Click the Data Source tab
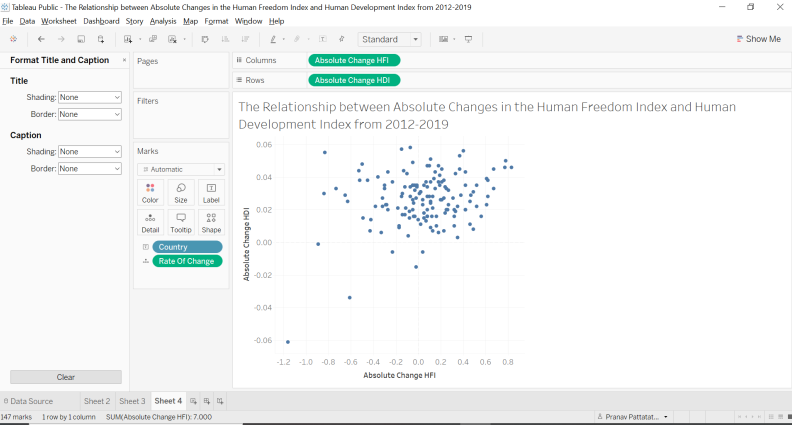 point(28,401)
